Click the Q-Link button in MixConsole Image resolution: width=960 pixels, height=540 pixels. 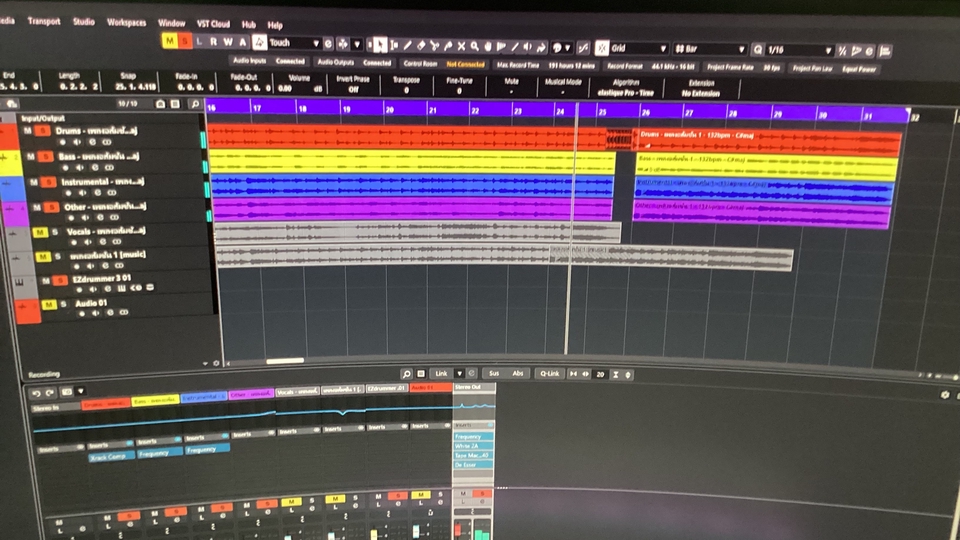[550, 373]
